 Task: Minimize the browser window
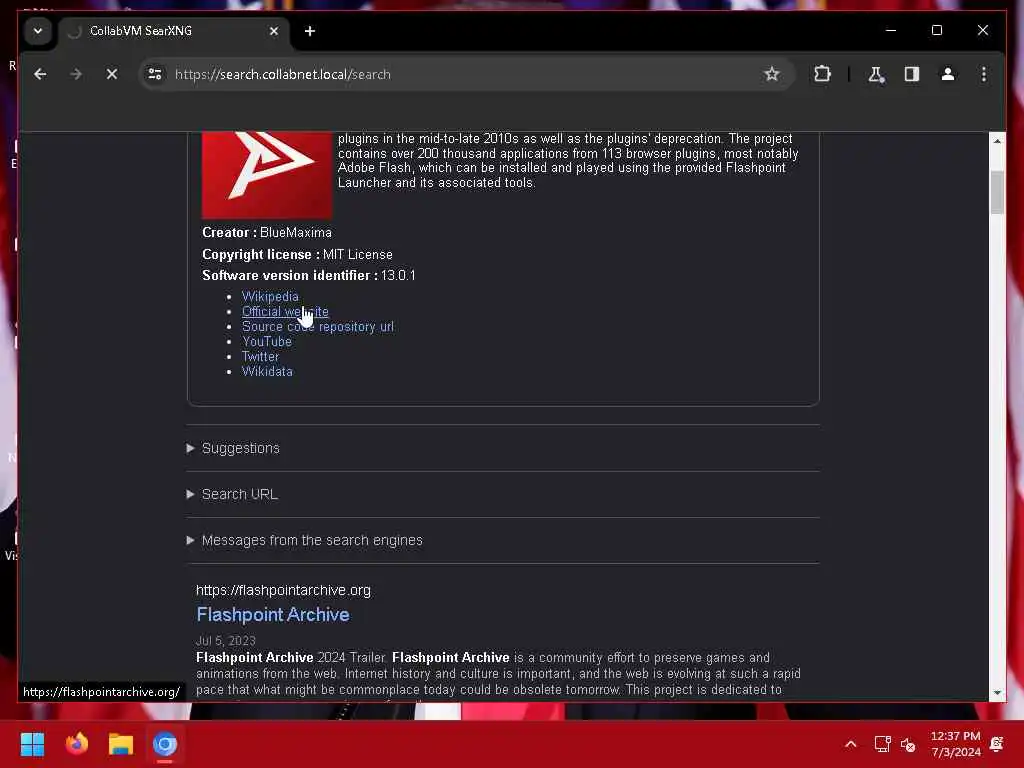point(891,30)
